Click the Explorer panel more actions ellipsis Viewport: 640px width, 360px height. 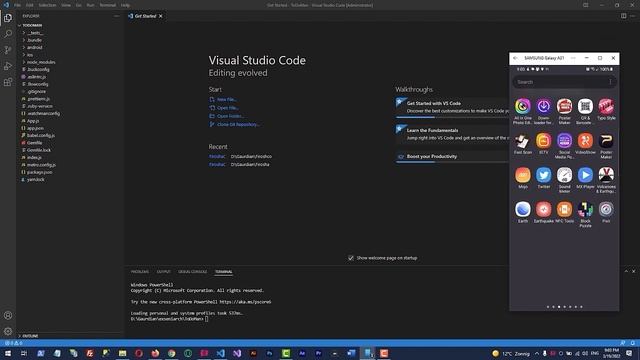117,16
